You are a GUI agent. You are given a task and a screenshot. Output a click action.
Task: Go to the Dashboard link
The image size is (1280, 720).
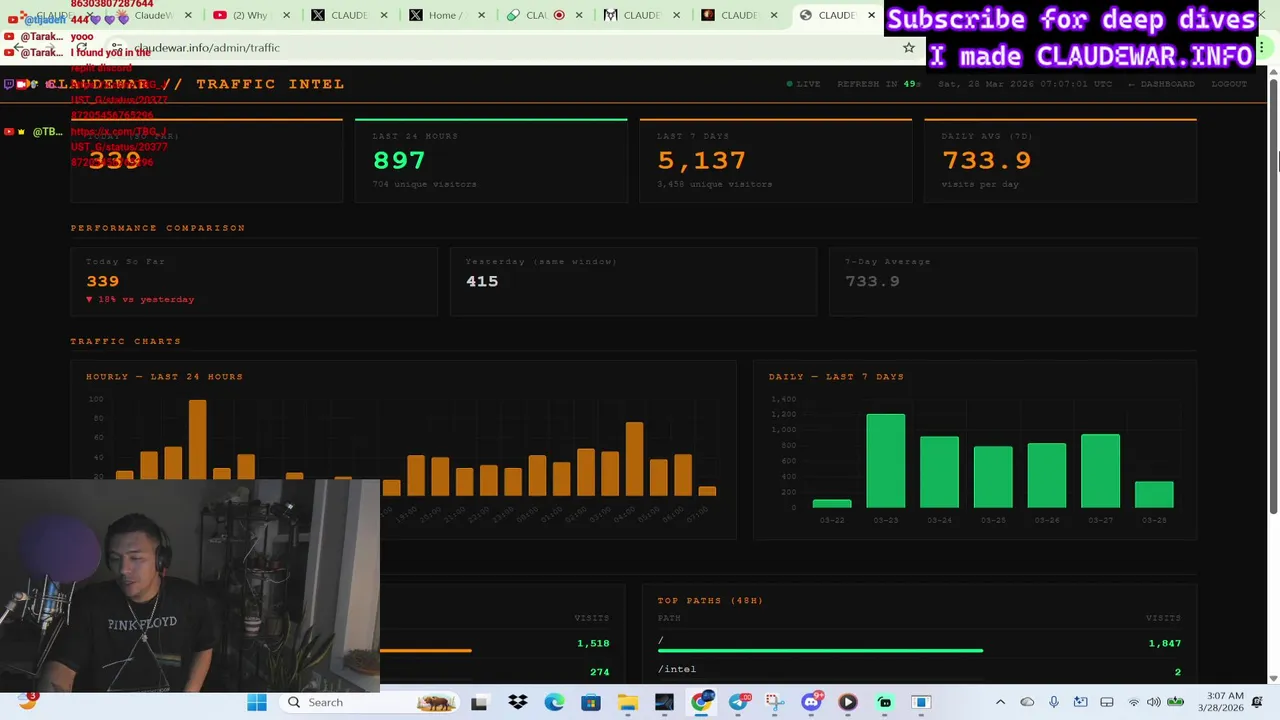pos(1161,84)
